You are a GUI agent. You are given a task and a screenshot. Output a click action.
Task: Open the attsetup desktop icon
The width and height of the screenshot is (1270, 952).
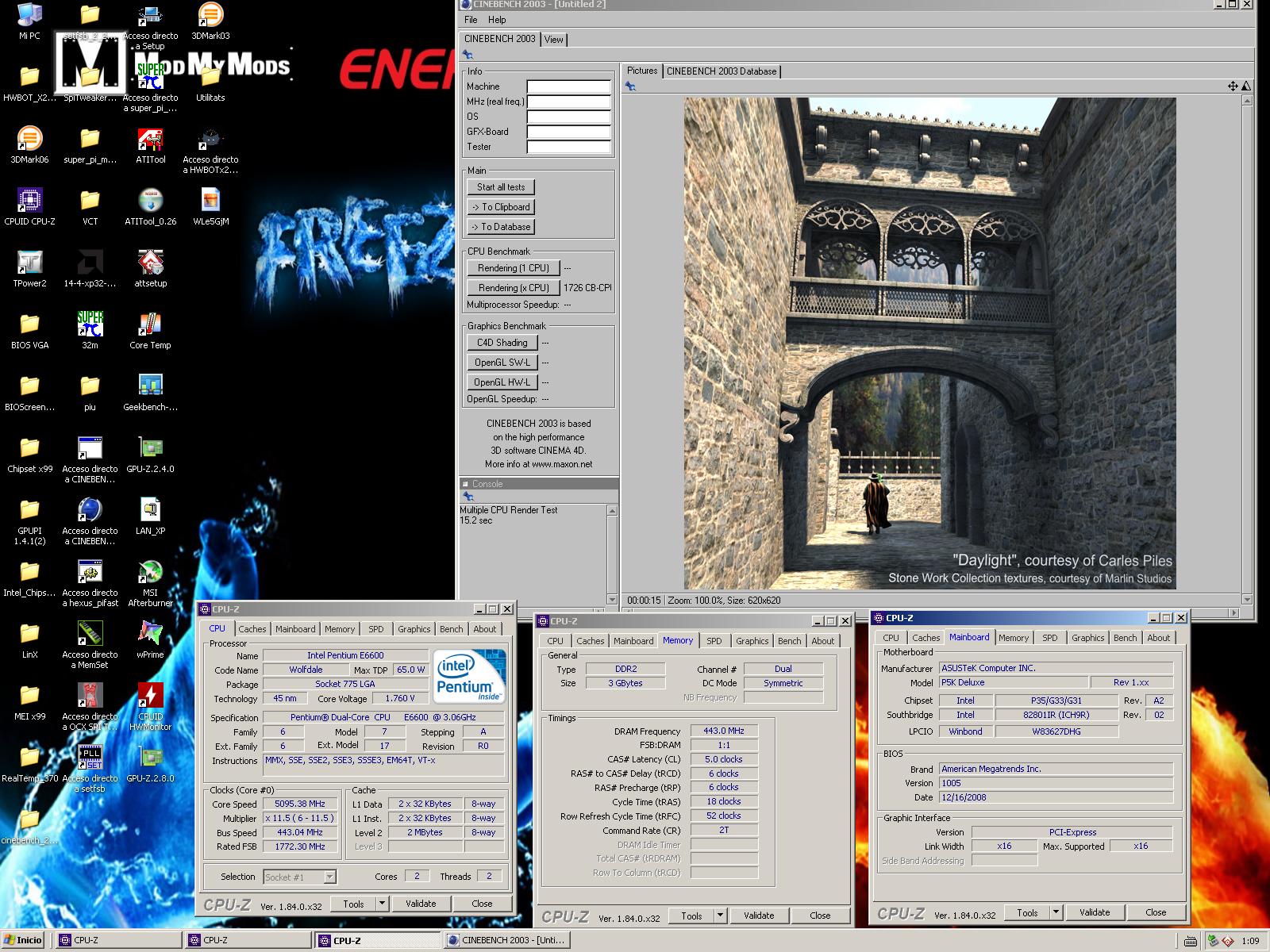[150, 269]
